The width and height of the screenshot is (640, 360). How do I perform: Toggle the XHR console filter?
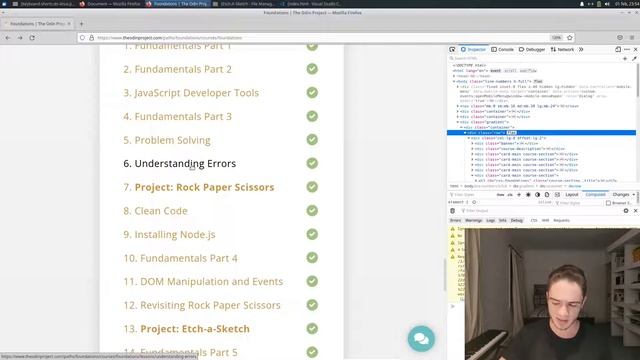point(545,220)
